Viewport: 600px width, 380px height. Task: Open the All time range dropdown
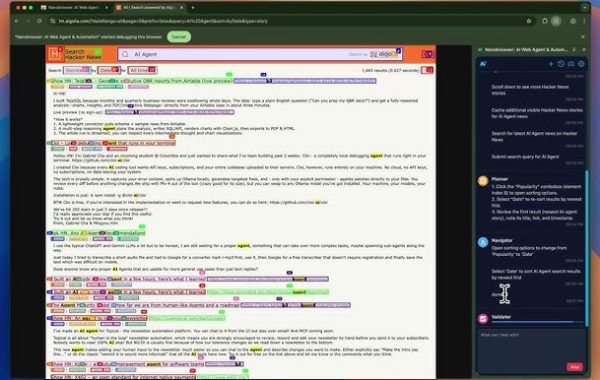pos(142,70)
